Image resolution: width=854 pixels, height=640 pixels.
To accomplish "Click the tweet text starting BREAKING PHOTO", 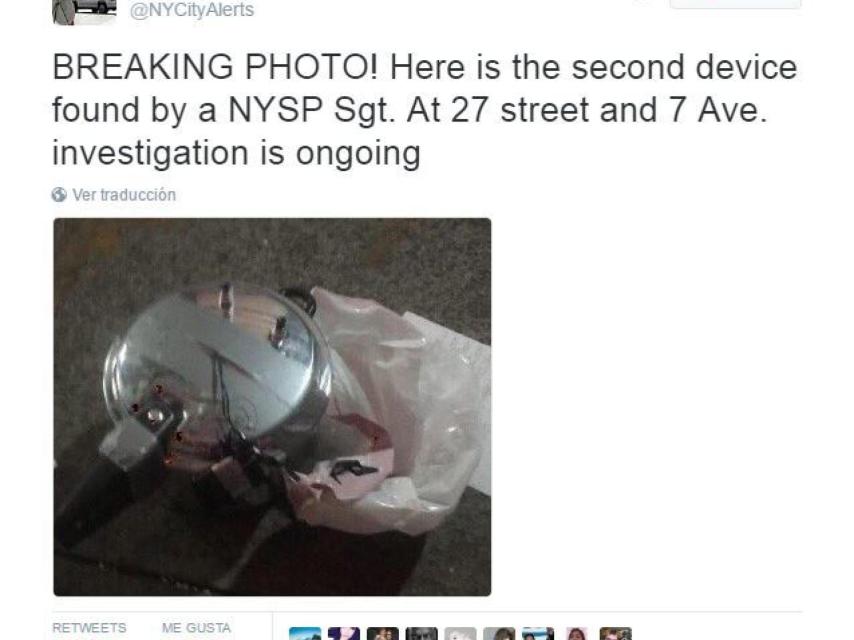I will 425,110.
